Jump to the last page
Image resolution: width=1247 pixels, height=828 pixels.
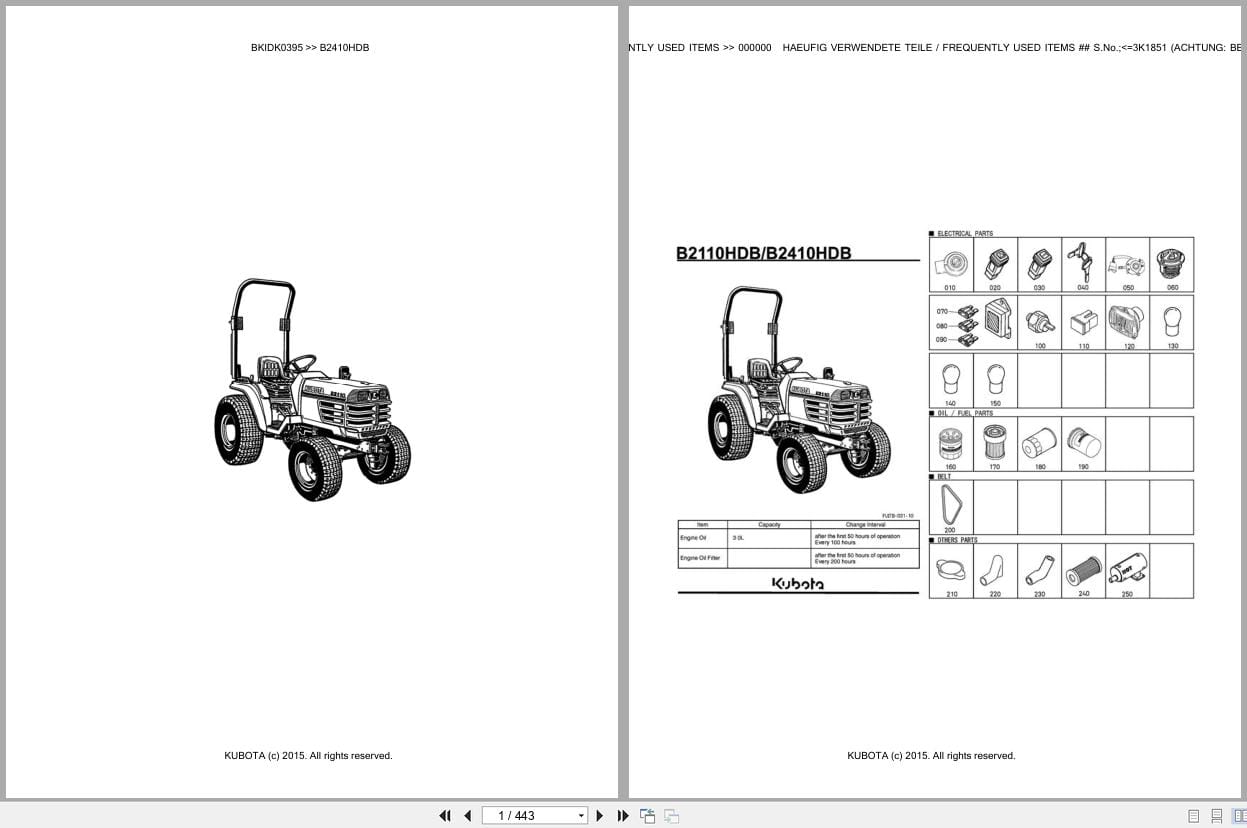pyautogui.click(x=623, y=816)
